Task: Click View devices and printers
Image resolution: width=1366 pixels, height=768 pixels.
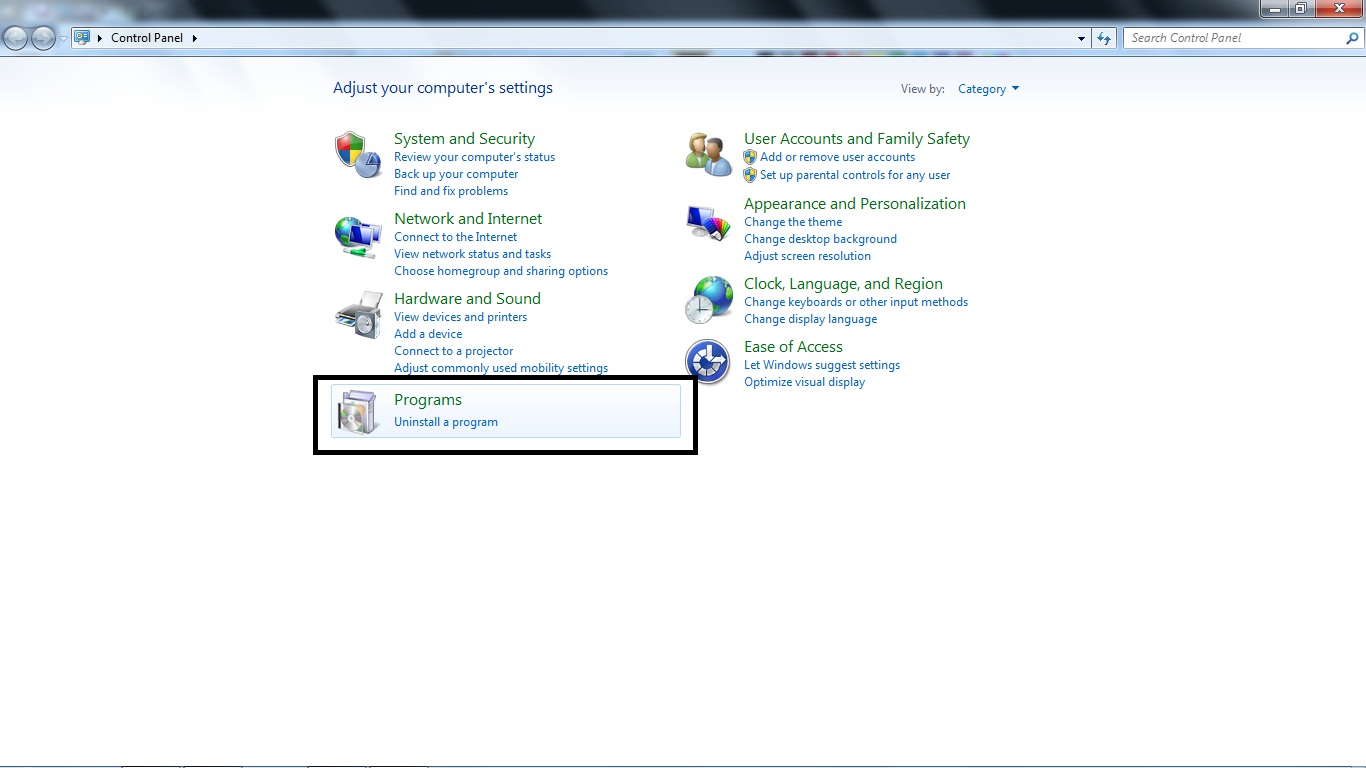Action: (x=460, y=317)
